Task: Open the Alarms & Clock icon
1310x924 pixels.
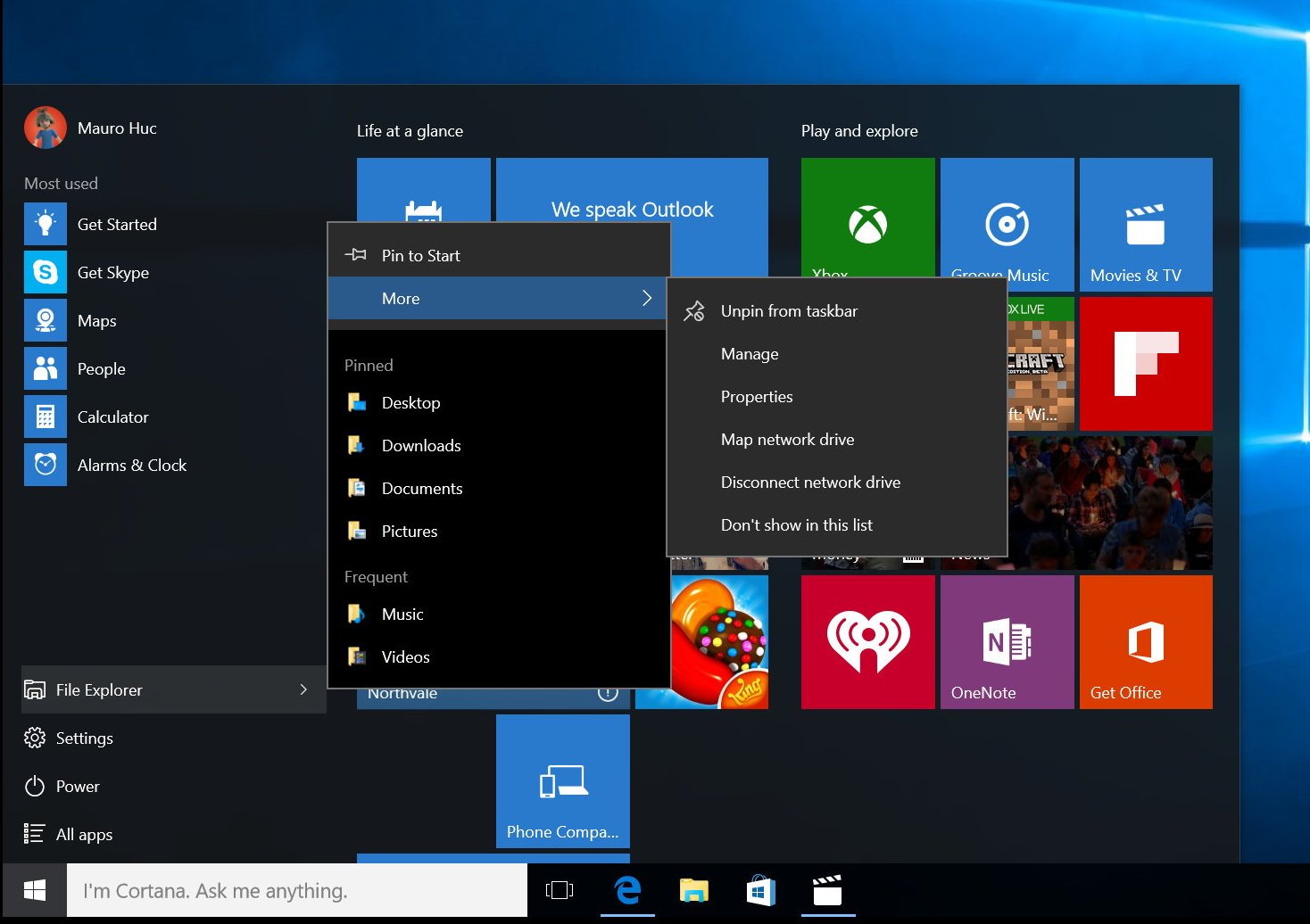Action: pyautogui.click(x=46, y=465)
